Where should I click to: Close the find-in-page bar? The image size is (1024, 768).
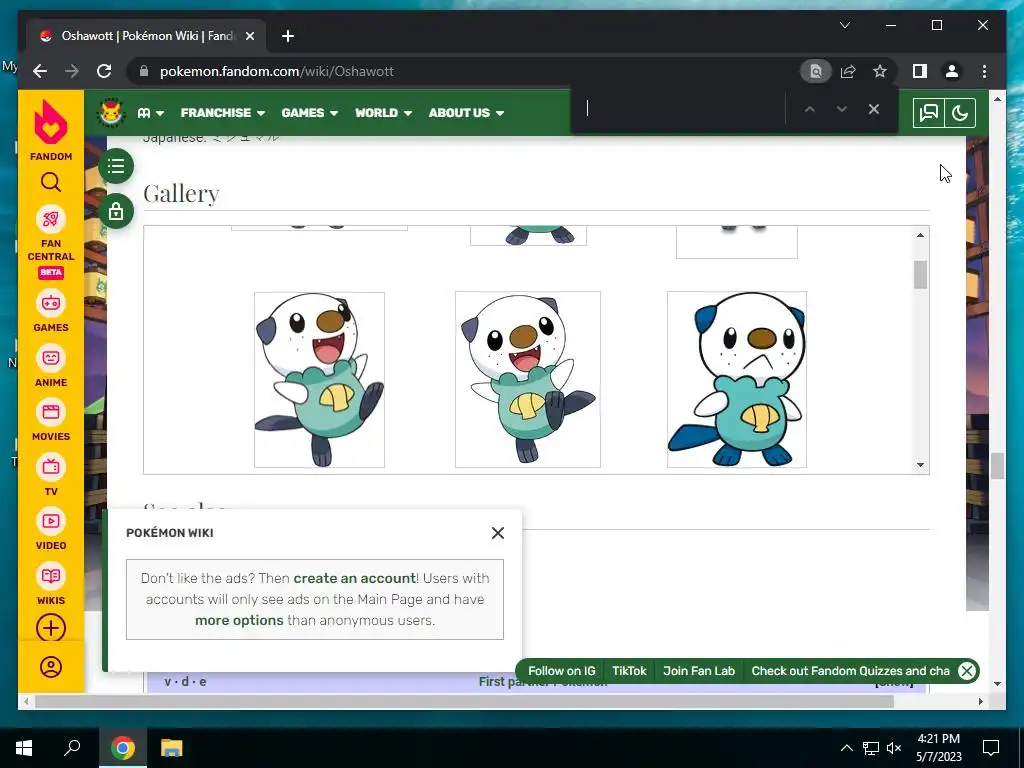[874, 109]
